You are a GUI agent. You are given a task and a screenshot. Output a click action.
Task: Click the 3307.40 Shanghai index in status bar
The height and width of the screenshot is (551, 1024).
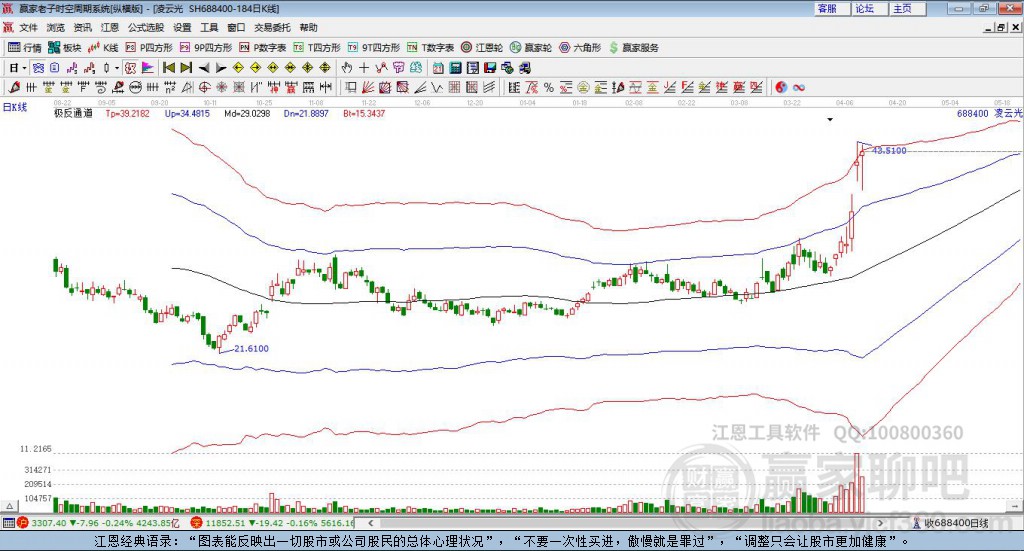point(48,523)
